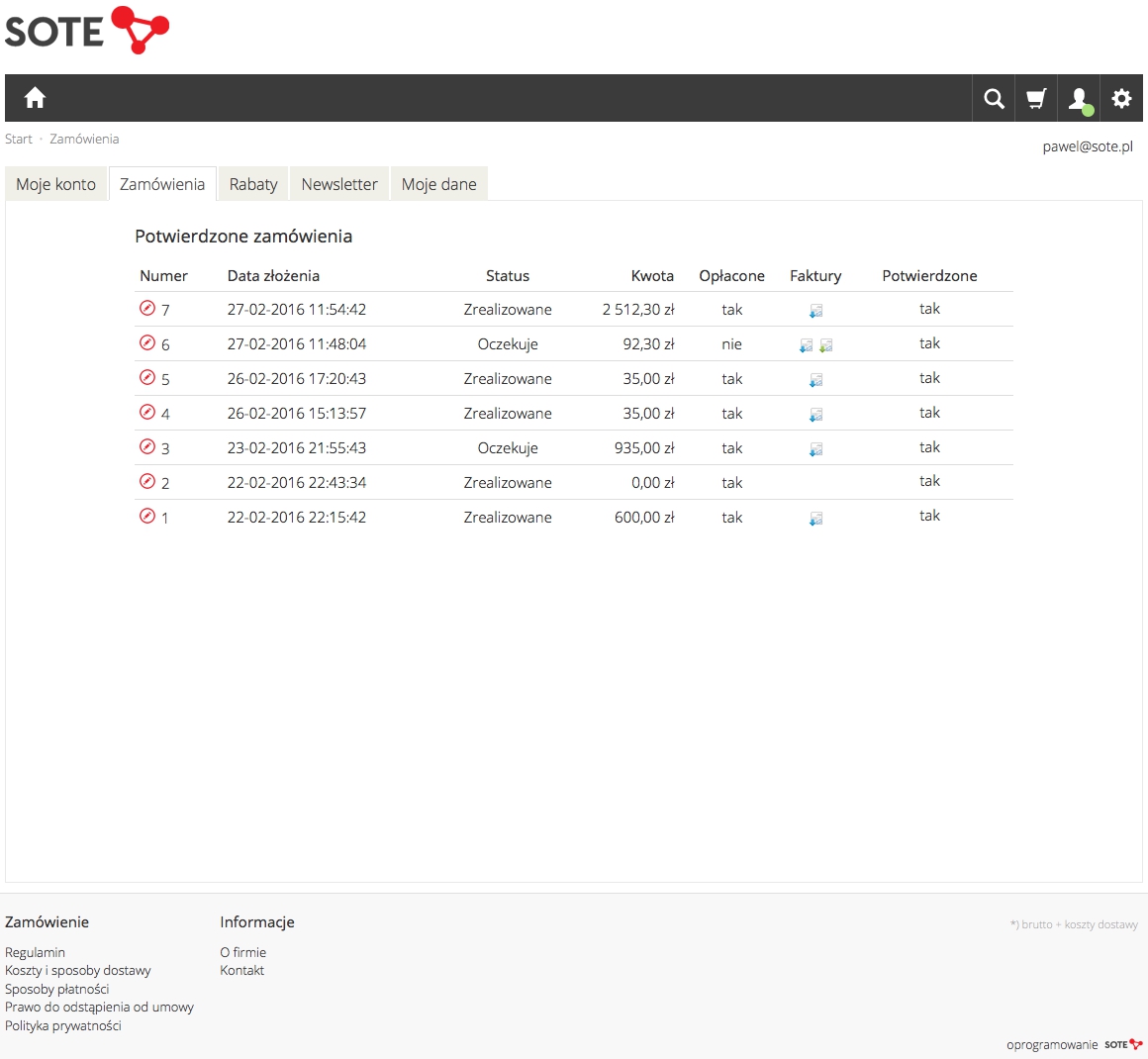Image resolution: width=1148 pixels, height=1059 pixels.
Task: Click the 'nie' value under Opłacone
Action: pos(732,343)
